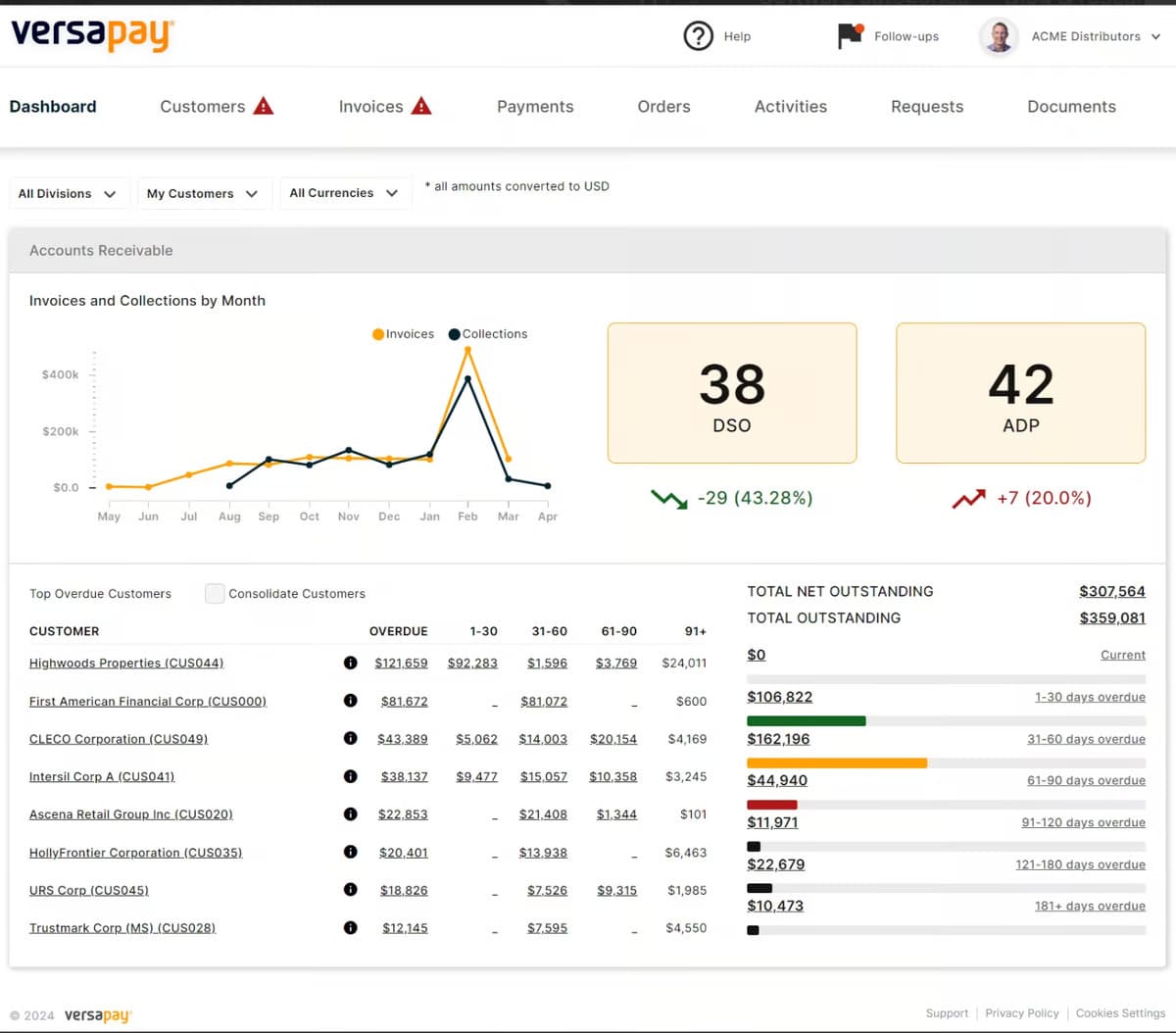
Task: Open URS Corp 61-90 amount $9,315
Action: click(617, 890)
